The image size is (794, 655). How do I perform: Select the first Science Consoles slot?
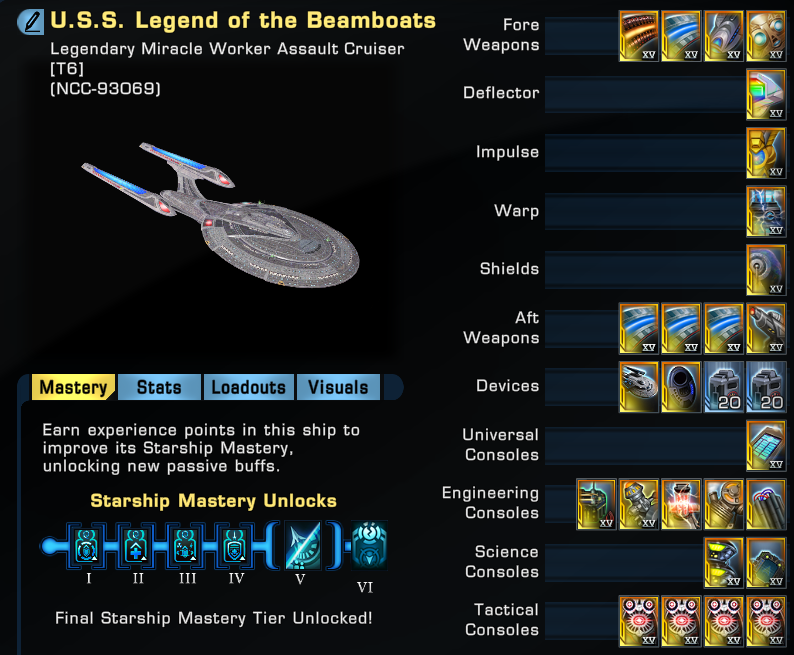(723, 563)
